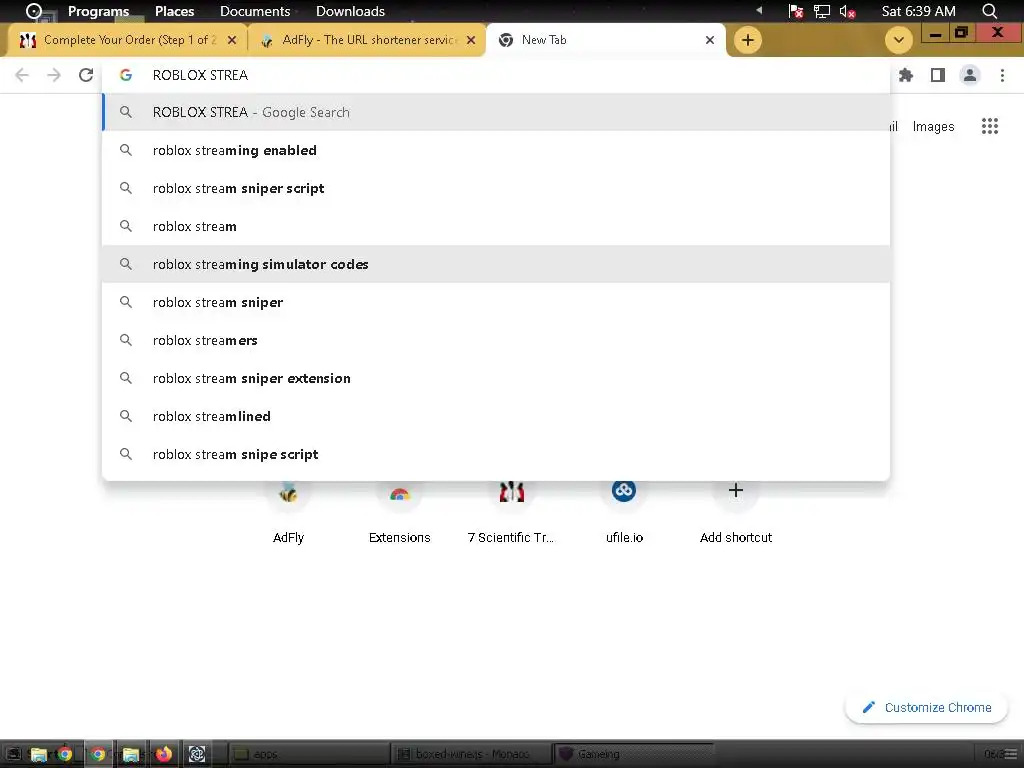
Task: Switch to the AdFly URL shortener tab
Action: pyautogui.click(x=369, y=40)
